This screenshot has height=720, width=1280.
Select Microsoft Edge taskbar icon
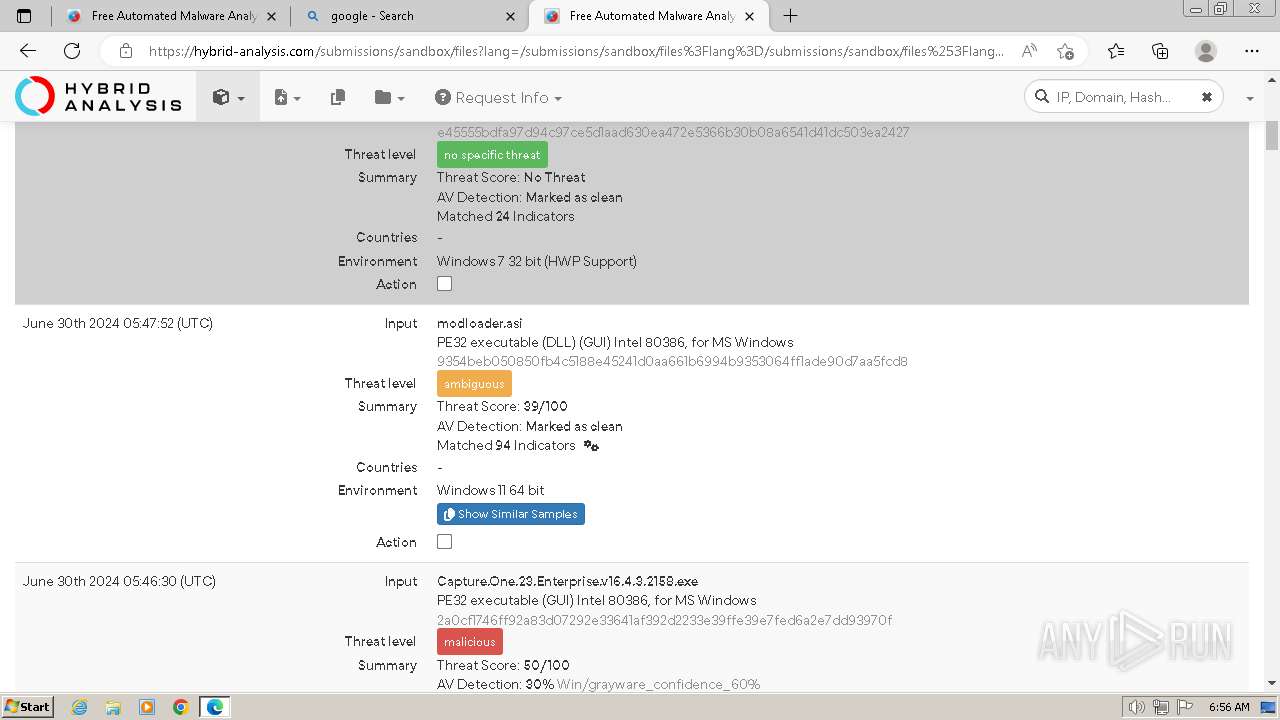[x=214, y=707]
